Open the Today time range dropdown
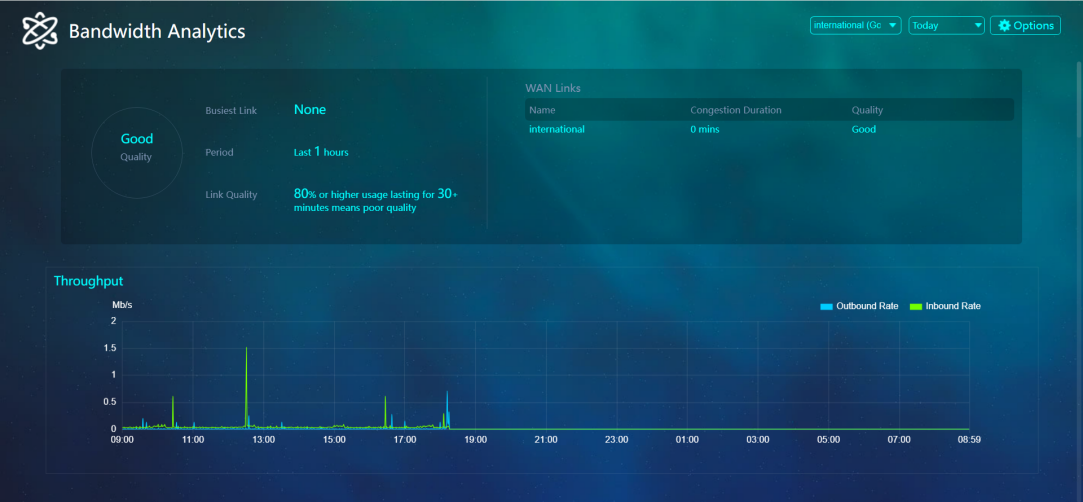1083x502 pixels. [x=946, y=26]
